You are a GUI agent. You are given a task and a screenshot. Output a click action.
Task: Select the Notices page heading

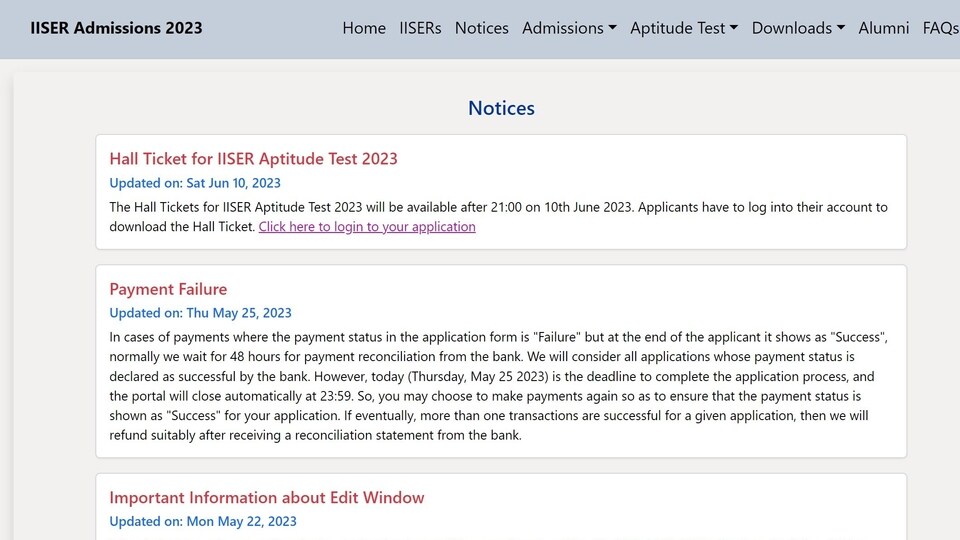(x=501, y=108)
